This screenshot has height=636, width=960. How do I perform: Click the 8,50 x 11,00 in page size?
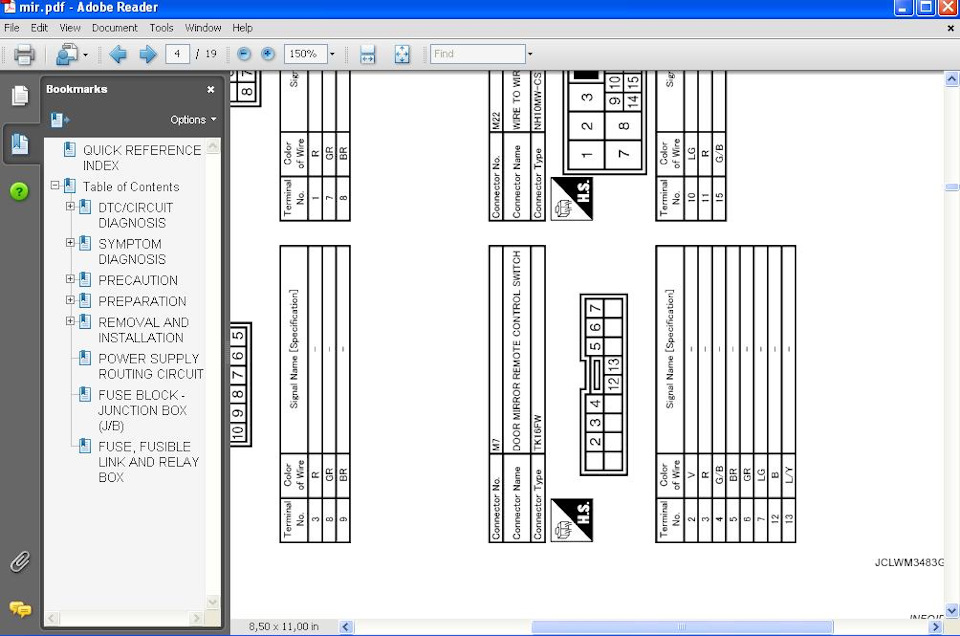(x=283, y=627)
